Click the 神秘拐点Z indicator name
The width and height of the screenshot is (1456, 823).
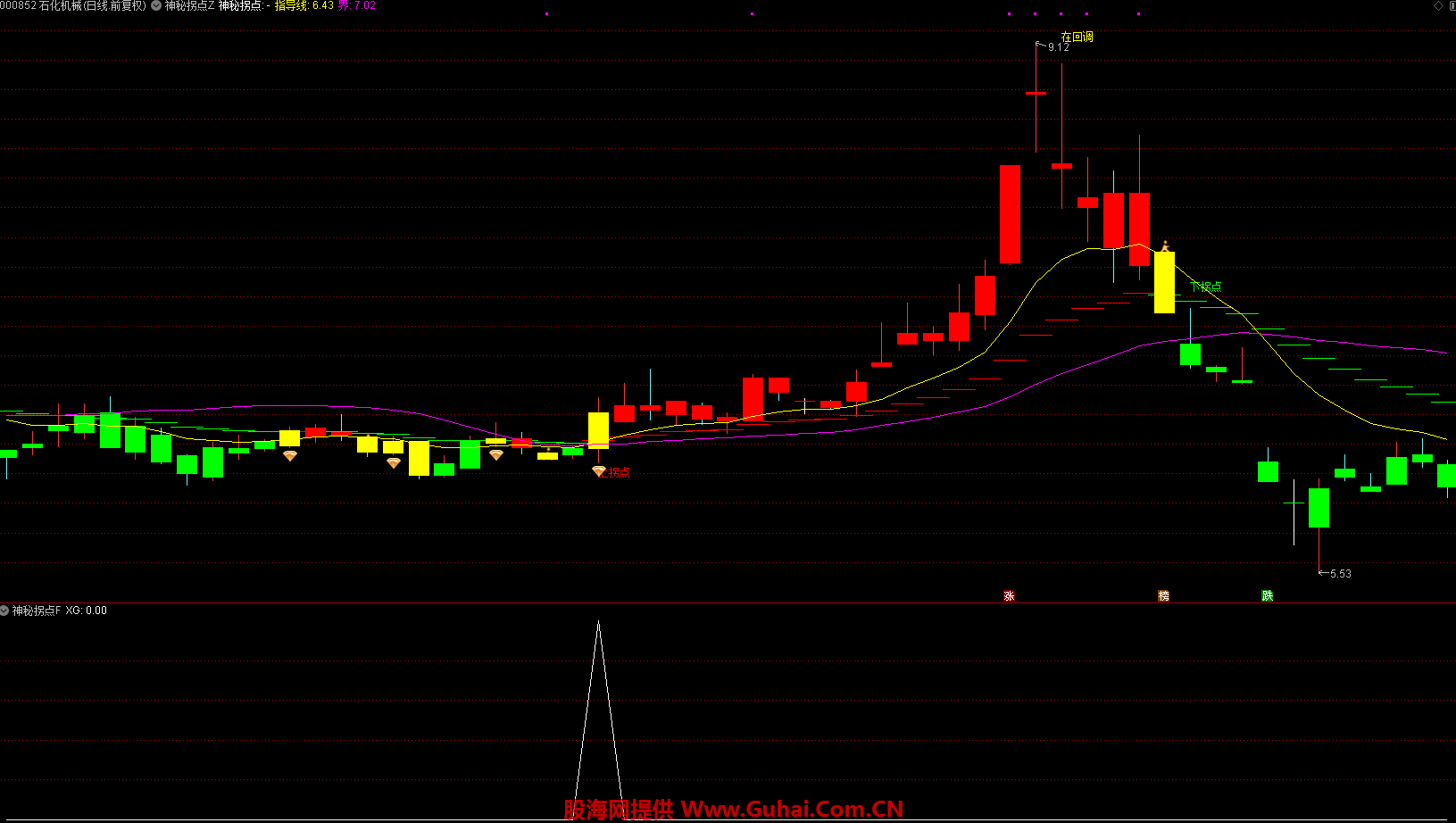coord(189,5)
